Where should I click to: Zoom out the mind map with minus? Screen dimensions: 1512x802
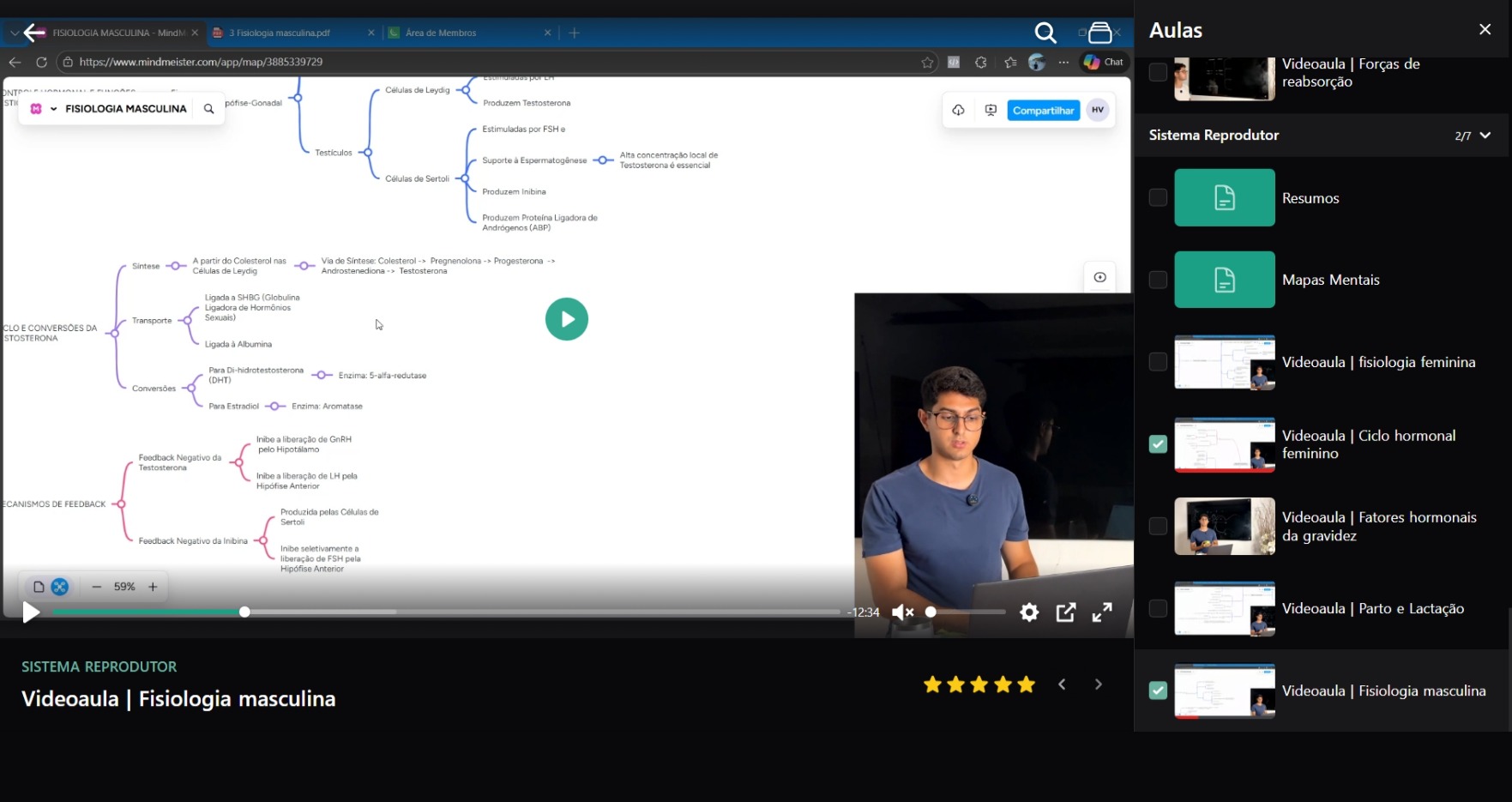click(96, 587)
